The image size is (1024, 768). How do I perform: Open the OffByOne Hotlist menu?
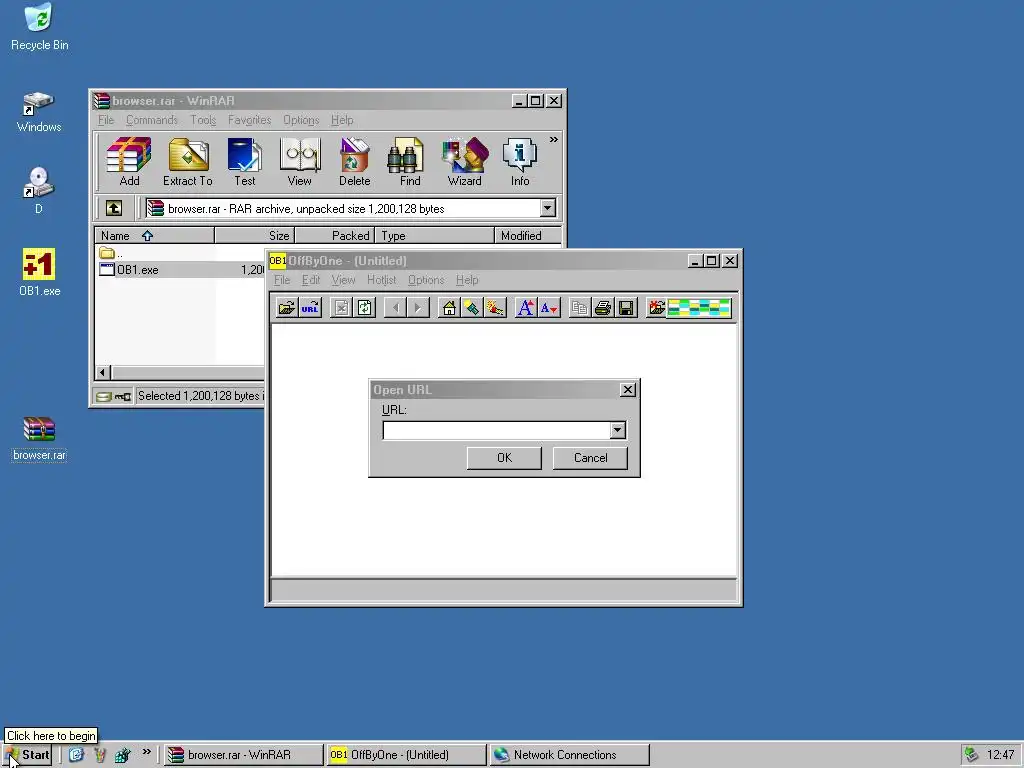[x=381, y=280]
